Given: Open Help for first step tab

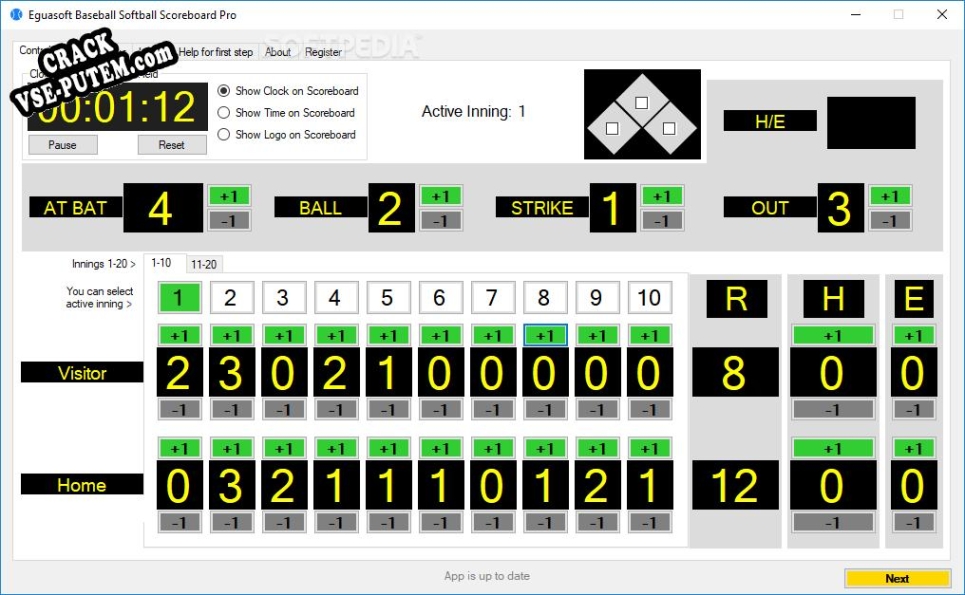Looking at the screenshot, I should (x=215, y=52).
